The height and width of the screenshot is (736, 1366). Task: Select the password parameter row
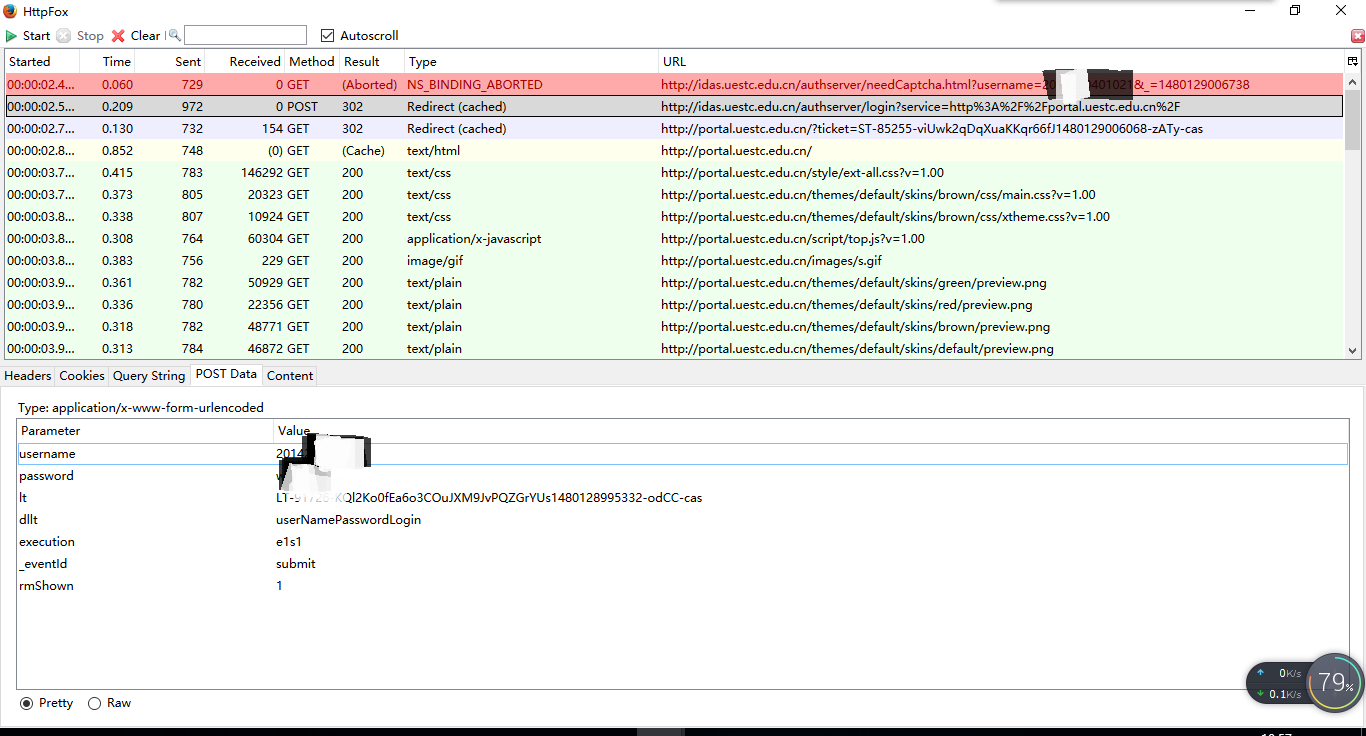click(683, 476)
